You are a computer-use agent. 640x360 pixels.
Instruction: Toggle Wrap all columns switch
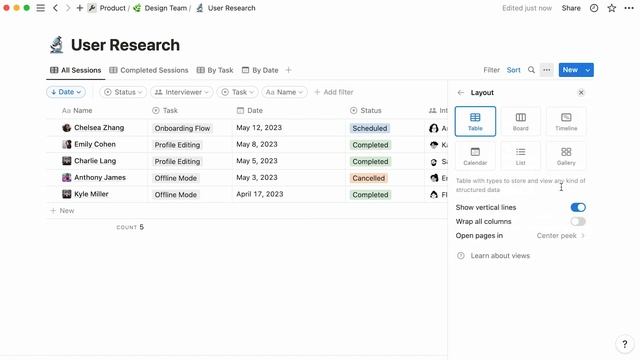(578, 222)
